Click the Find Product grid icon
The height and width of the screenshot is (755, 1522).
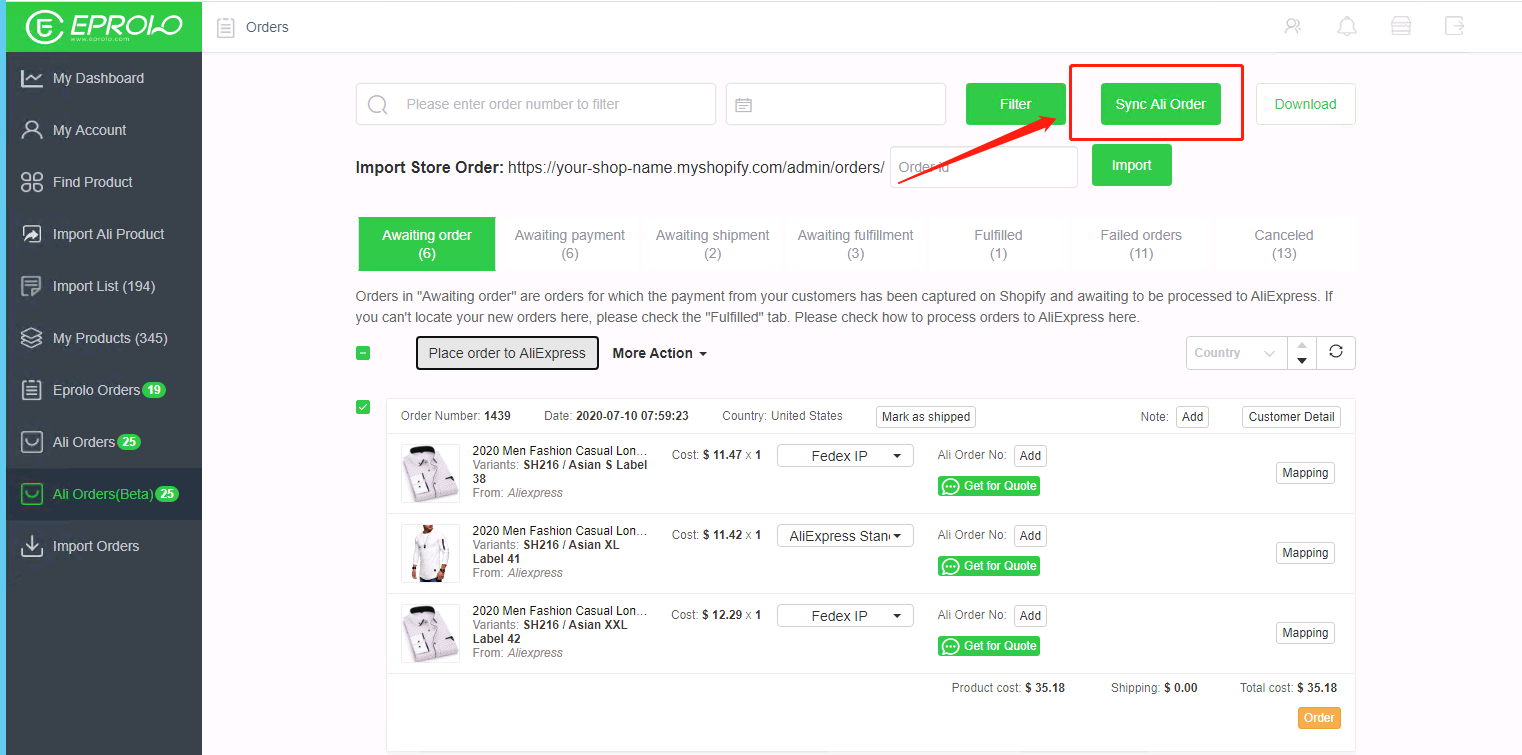(32, 182)
